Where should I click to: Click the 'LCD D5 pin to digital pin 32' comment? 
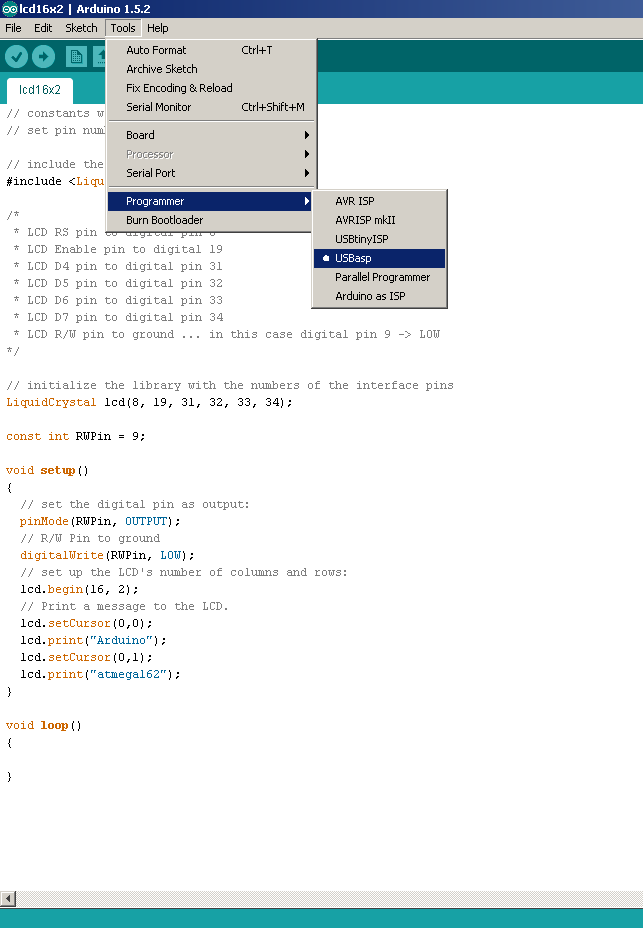tap(118, 283)
